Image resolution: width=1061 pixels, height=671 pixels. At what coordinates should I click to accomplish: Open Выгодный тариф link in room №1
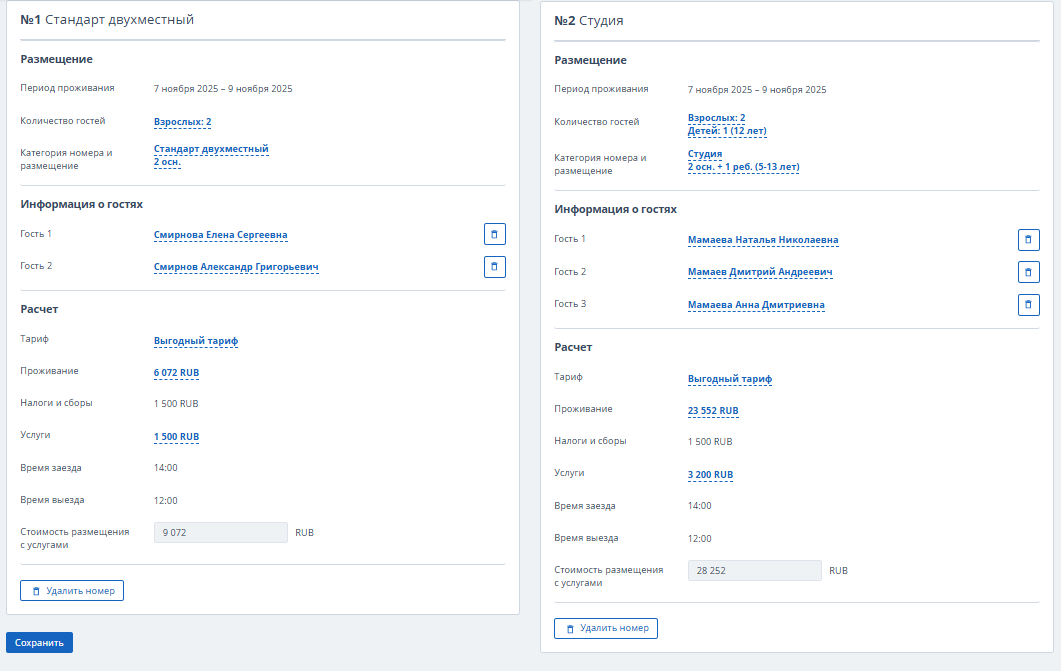[x=196, y=341]
